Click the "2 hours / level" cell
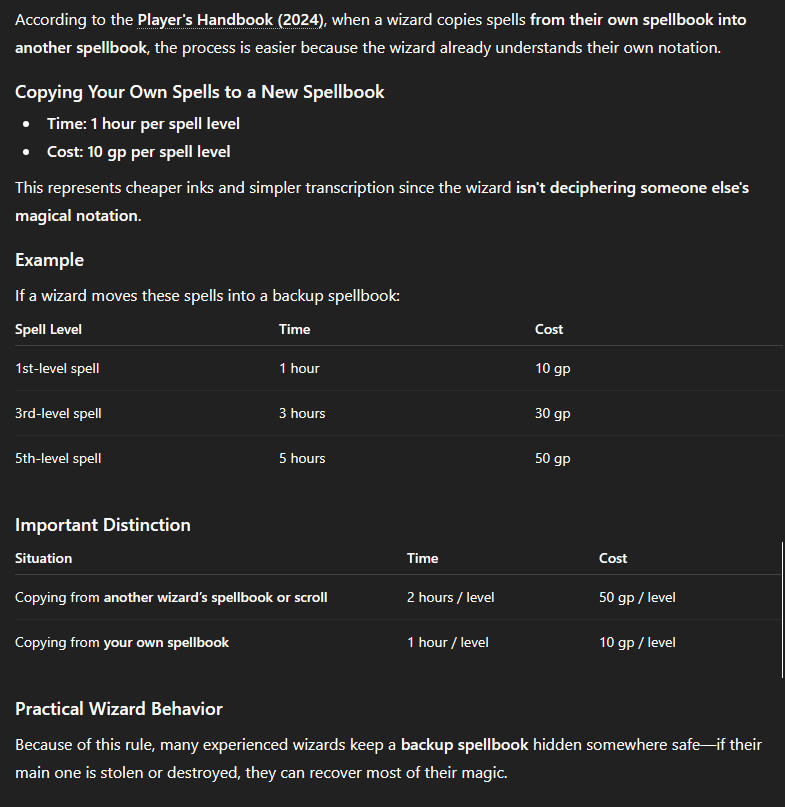The height and width of the screenshot is (807, 785). pyautogui.click(x=450, y=597)
